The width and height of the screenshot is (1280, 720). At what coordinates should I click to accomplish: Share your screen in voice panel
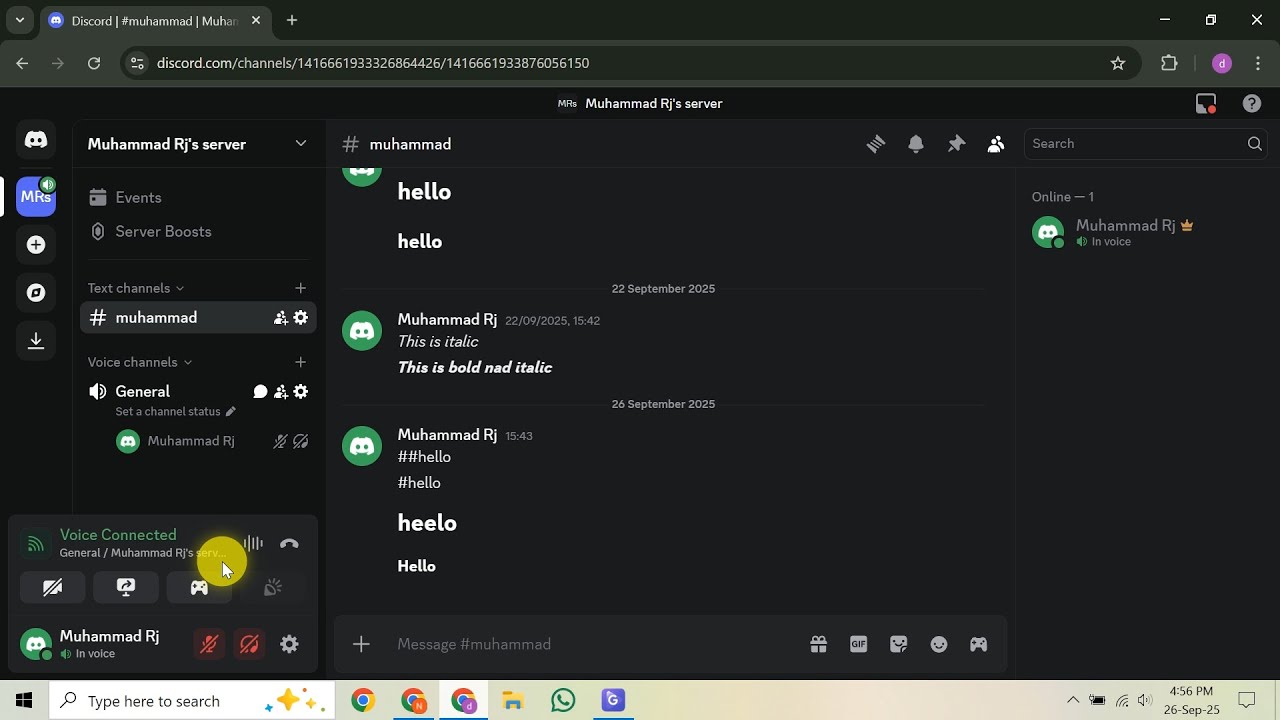click(126, 588)
